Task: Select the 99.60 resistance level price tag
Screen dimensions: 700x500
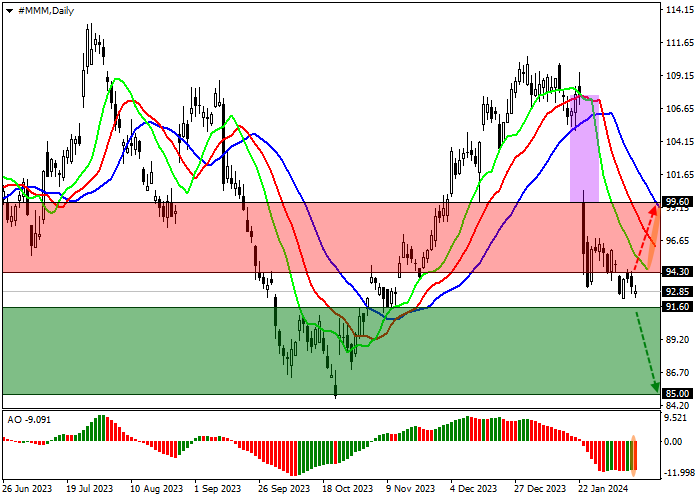Action: point(677,202)
